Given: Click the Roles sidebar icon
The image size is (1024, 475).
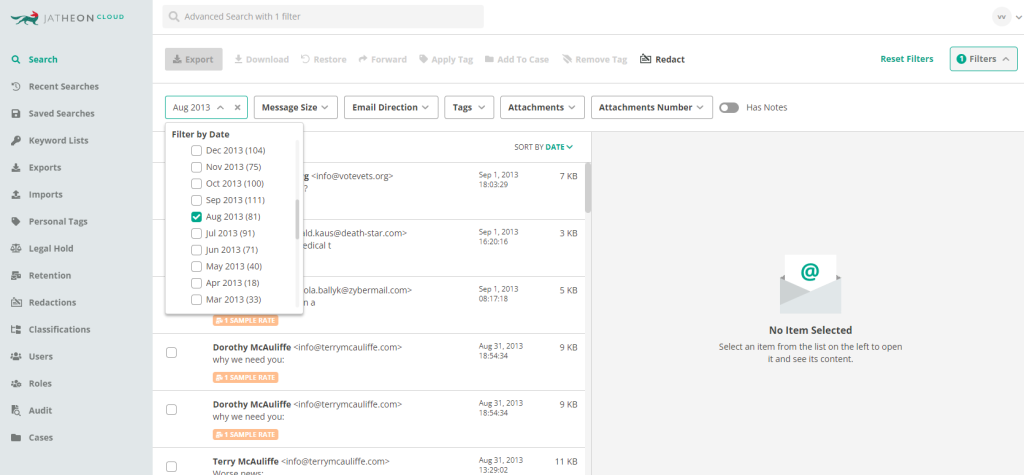Looking at the screenshot, I should pyautogui.click(x=16, y=384).
